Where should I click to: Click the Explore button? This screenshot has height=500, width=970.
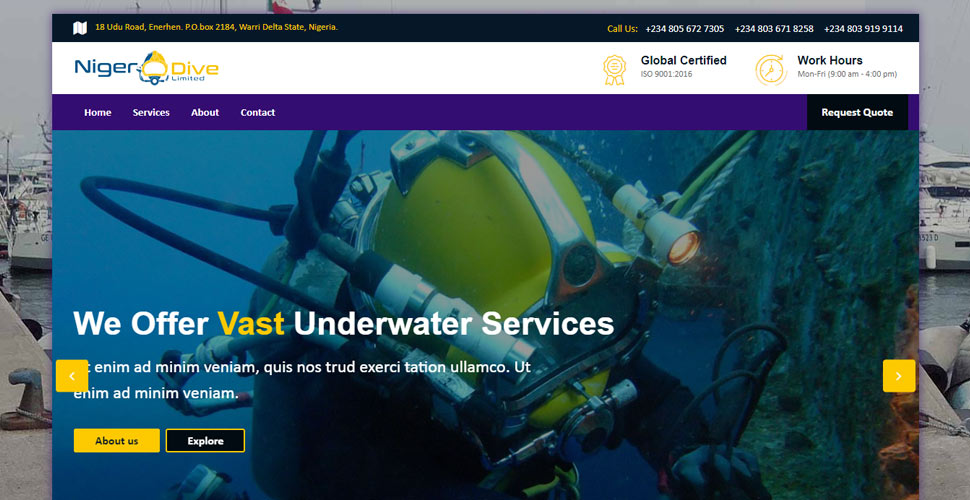point(205,441)
